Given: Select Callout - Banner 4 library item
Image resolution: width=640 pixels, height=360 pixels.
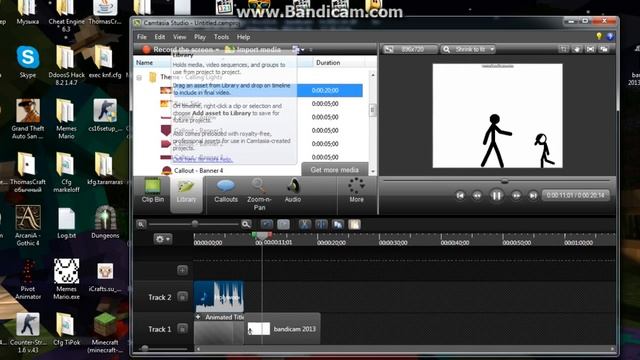Looking at the screenshot, I should click(x=198, y=171).
